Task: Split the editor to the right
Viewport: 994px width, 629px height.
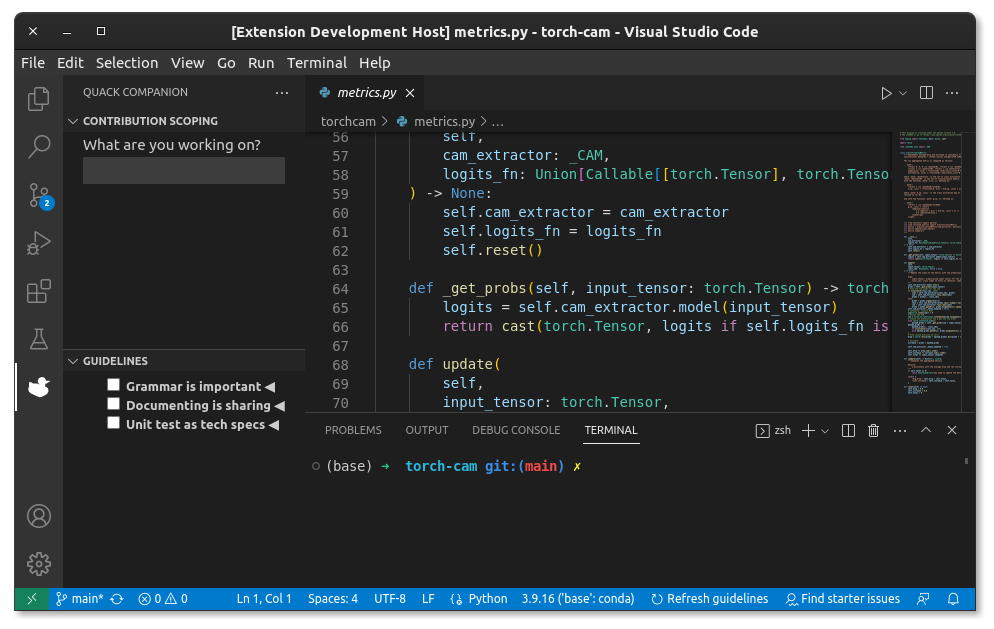Action: (x=926, y=93)
